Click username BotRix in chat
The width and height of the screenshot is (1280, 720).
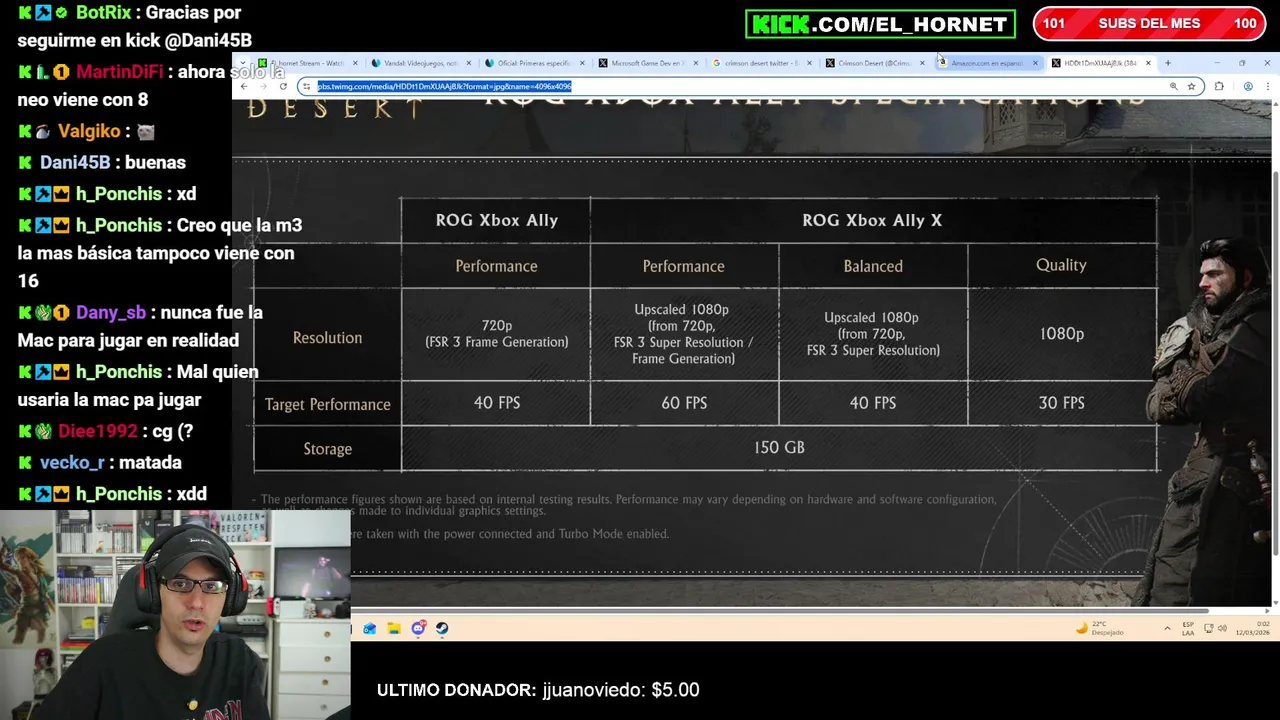[103, 13]
